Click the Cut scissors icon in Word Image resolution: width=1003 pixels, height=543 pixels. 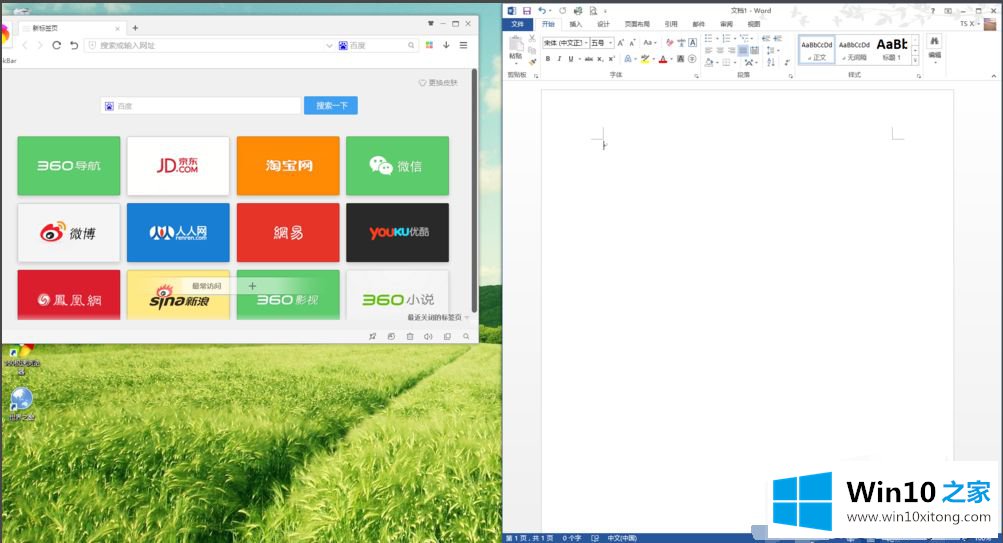tap(532, 39)
